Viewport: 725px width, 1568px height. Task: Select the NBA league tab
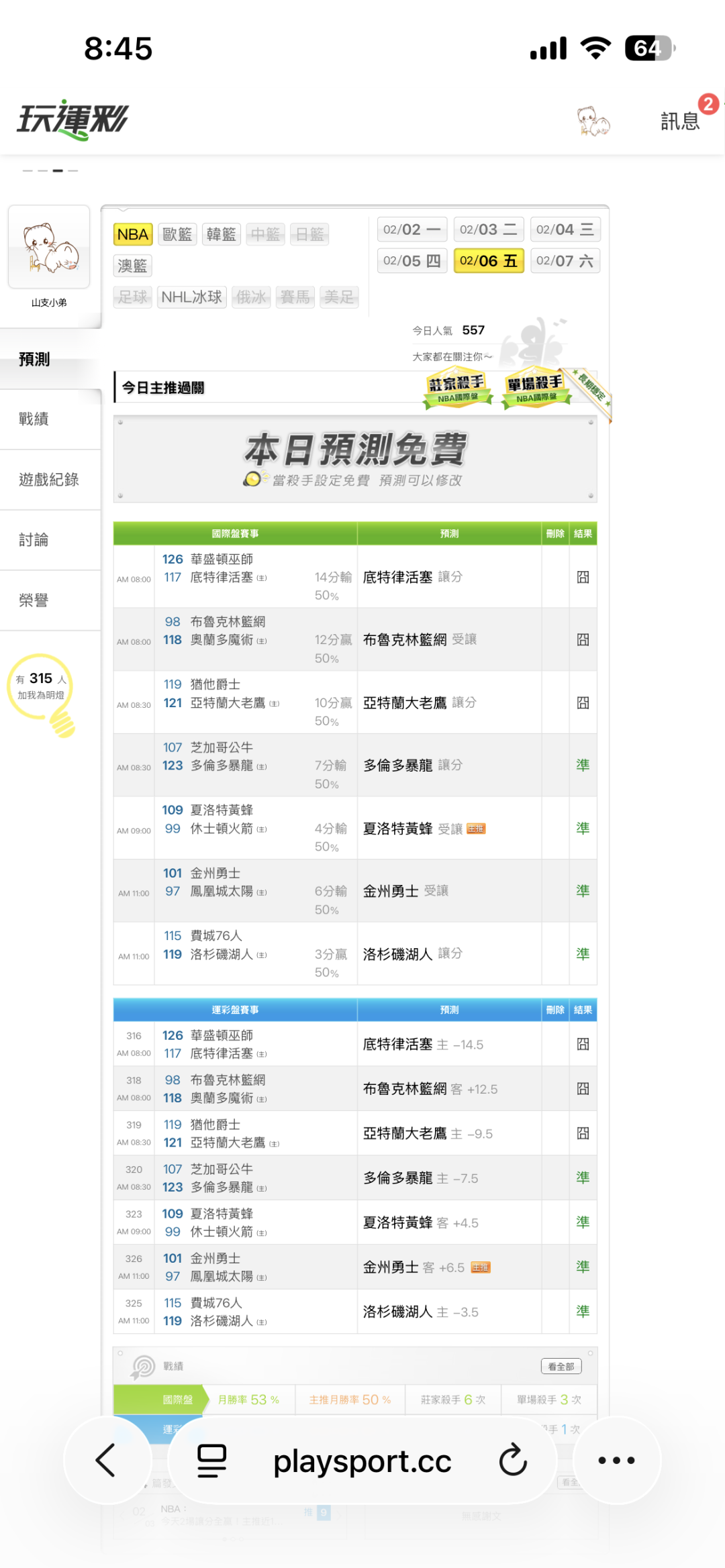[x=133, y=234]
